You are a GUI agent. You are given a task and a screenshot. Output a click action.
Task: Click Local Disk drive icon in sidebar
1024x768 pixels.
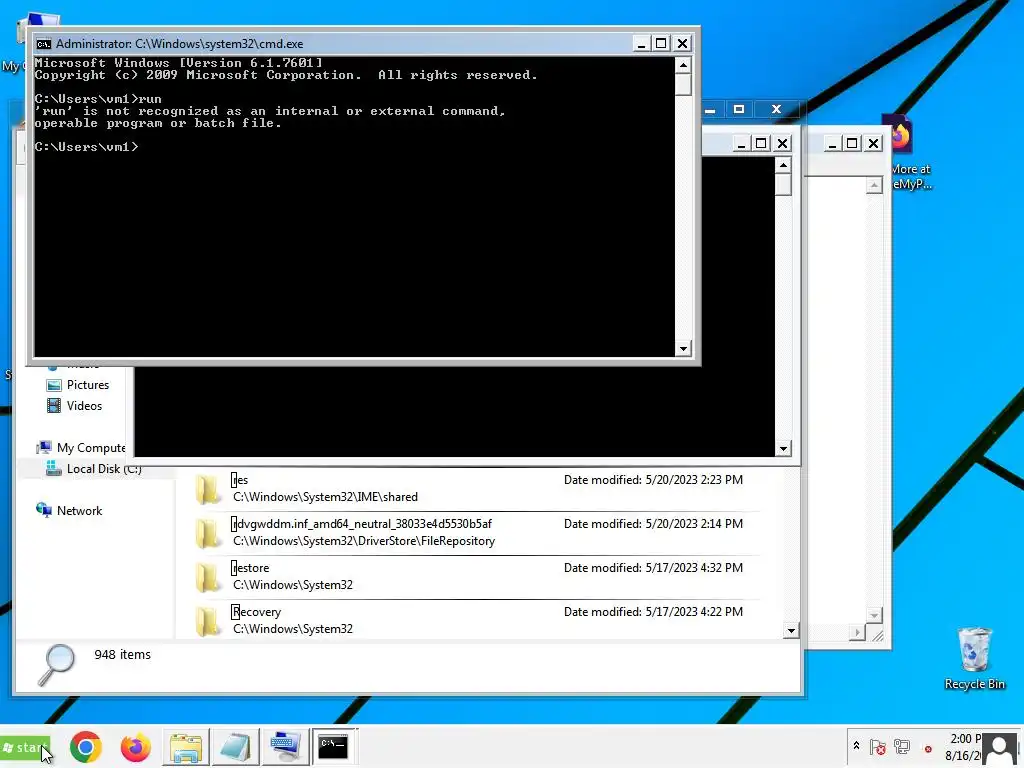tap(54, 468)
